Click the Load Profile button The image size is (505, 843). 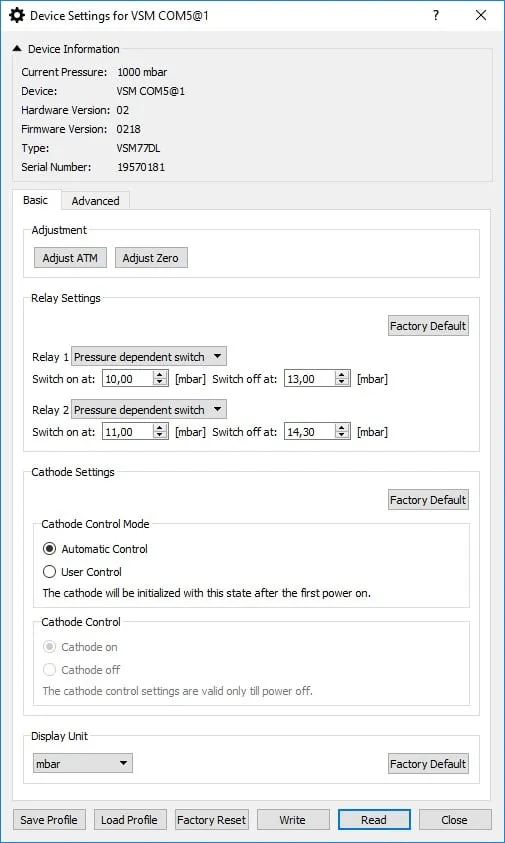[130, 820]
